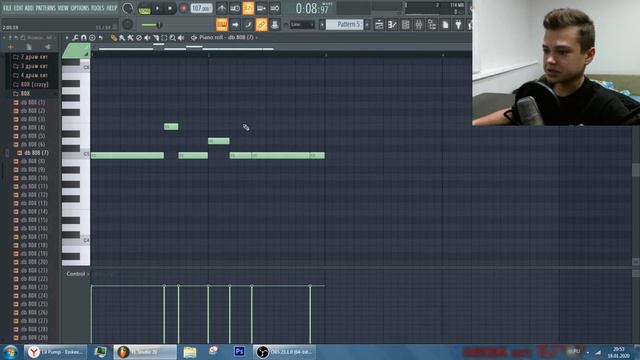Screen dimensions: 640x360
Task: Toggle the typing keyboard to piano icon
Action: pyautogui.click(x=222, y=24)
